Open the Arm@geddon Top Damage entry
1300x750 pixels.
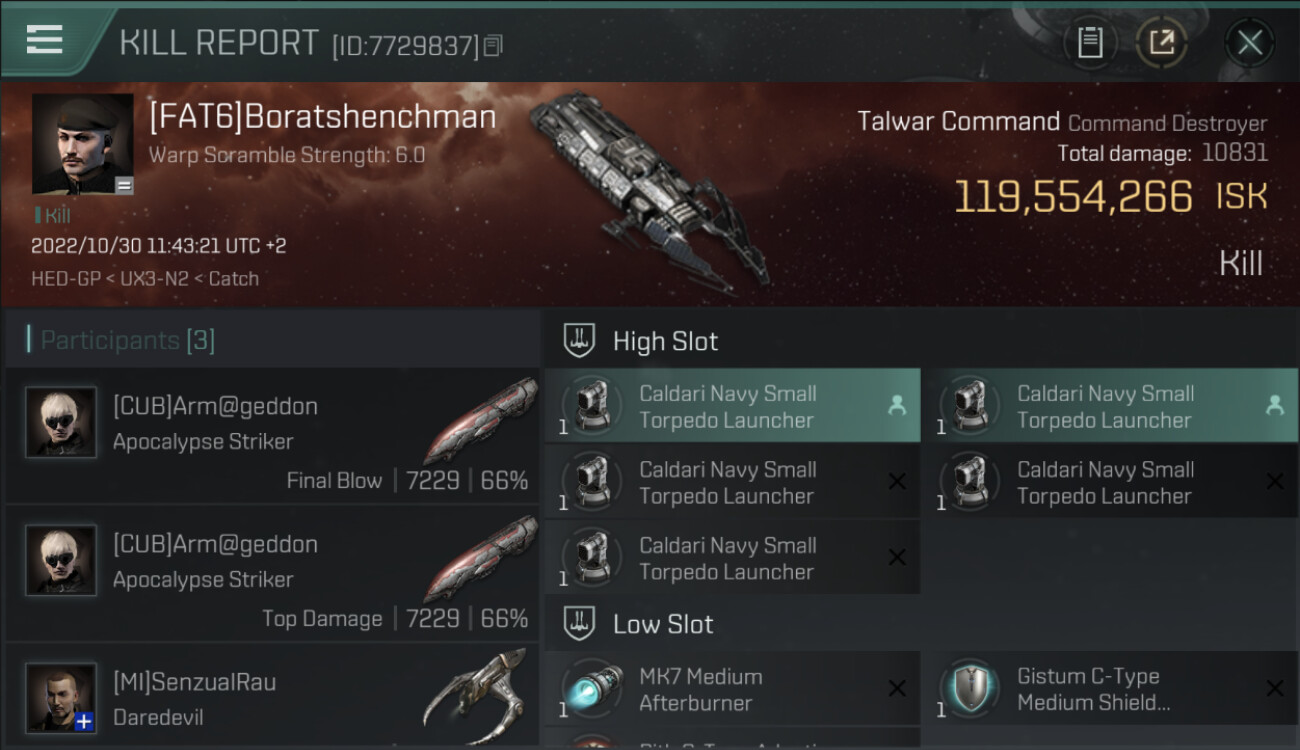[x=272, y=574]
